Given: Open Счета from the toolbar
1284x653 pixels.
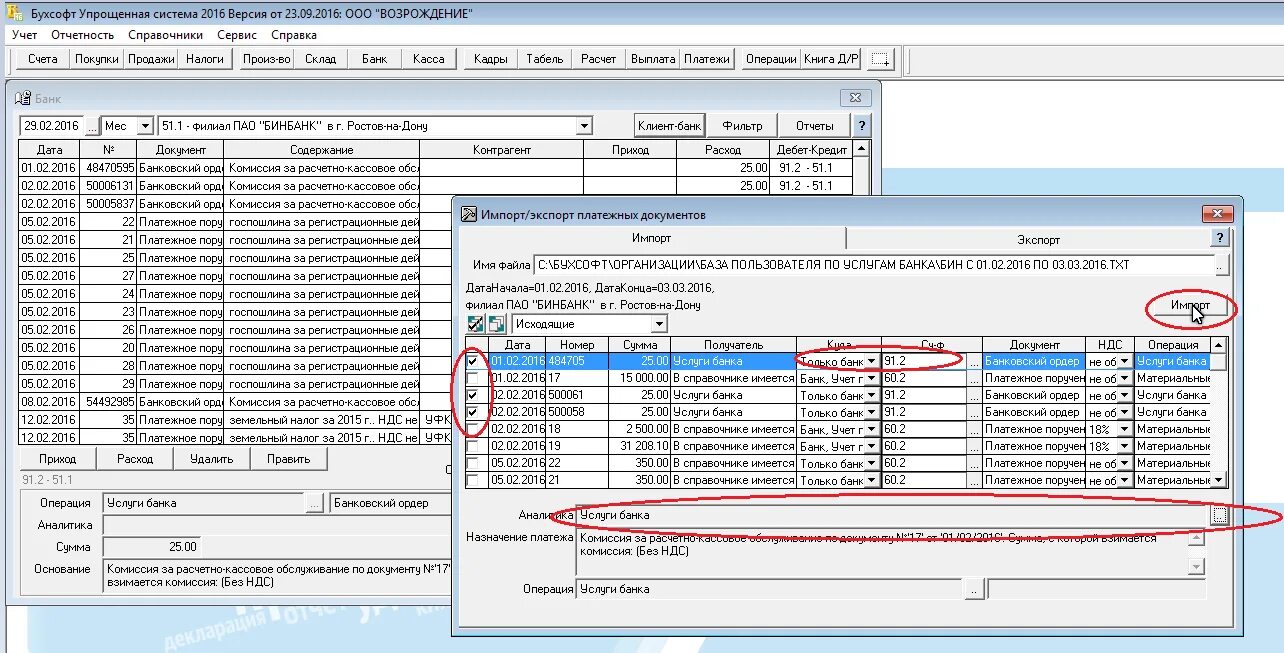Looking at the screenshot, I should coord(43,59).
